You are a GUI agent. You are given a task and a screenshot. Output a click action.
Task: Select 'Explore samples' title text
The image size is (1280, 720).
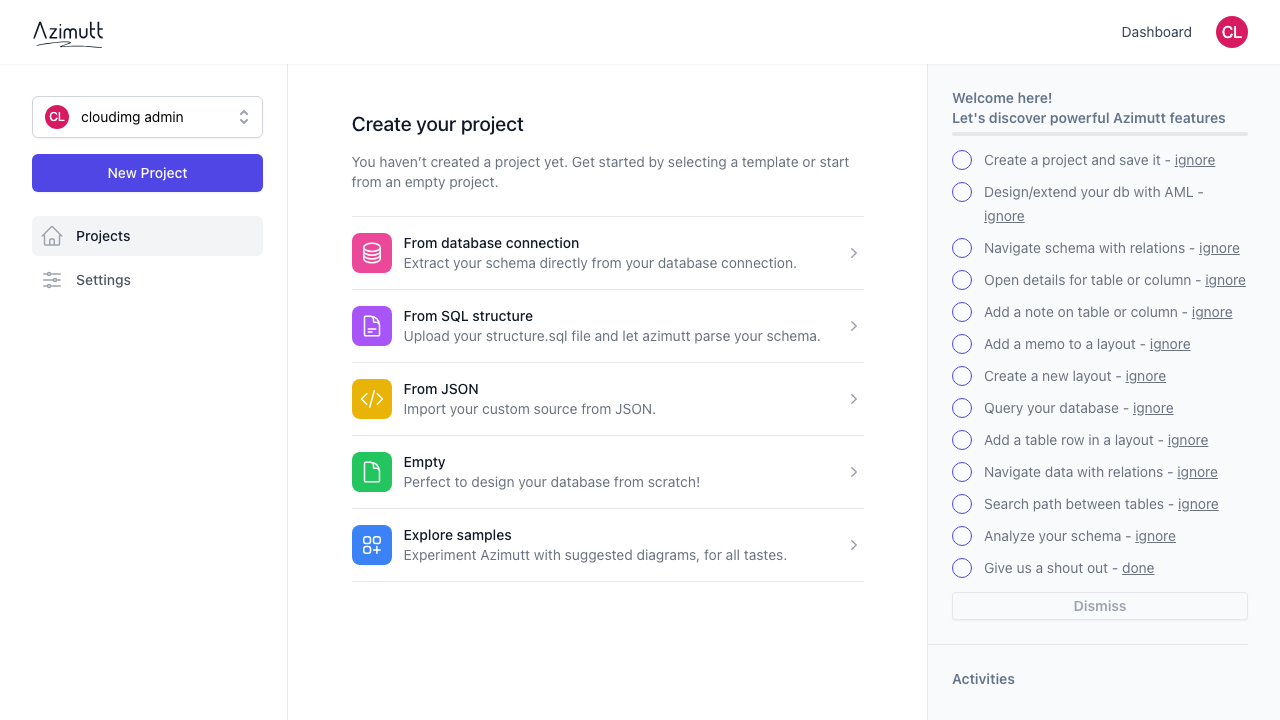tap(457, 535)
